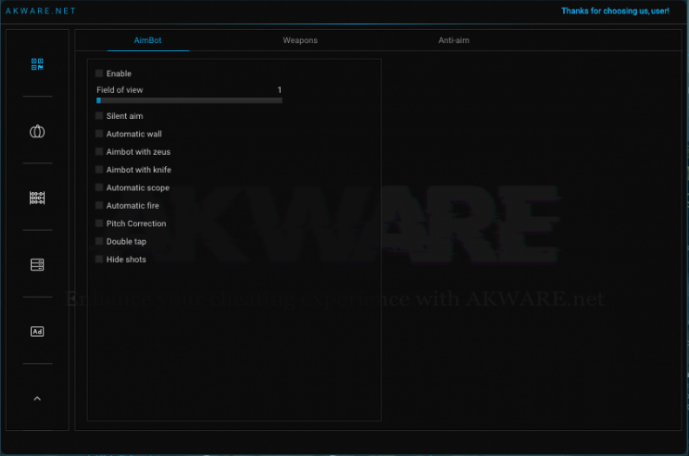Check Aimbot with knife option
Image resolution: width=689 pixels, height=456 pixels.
tap(99, 170)
